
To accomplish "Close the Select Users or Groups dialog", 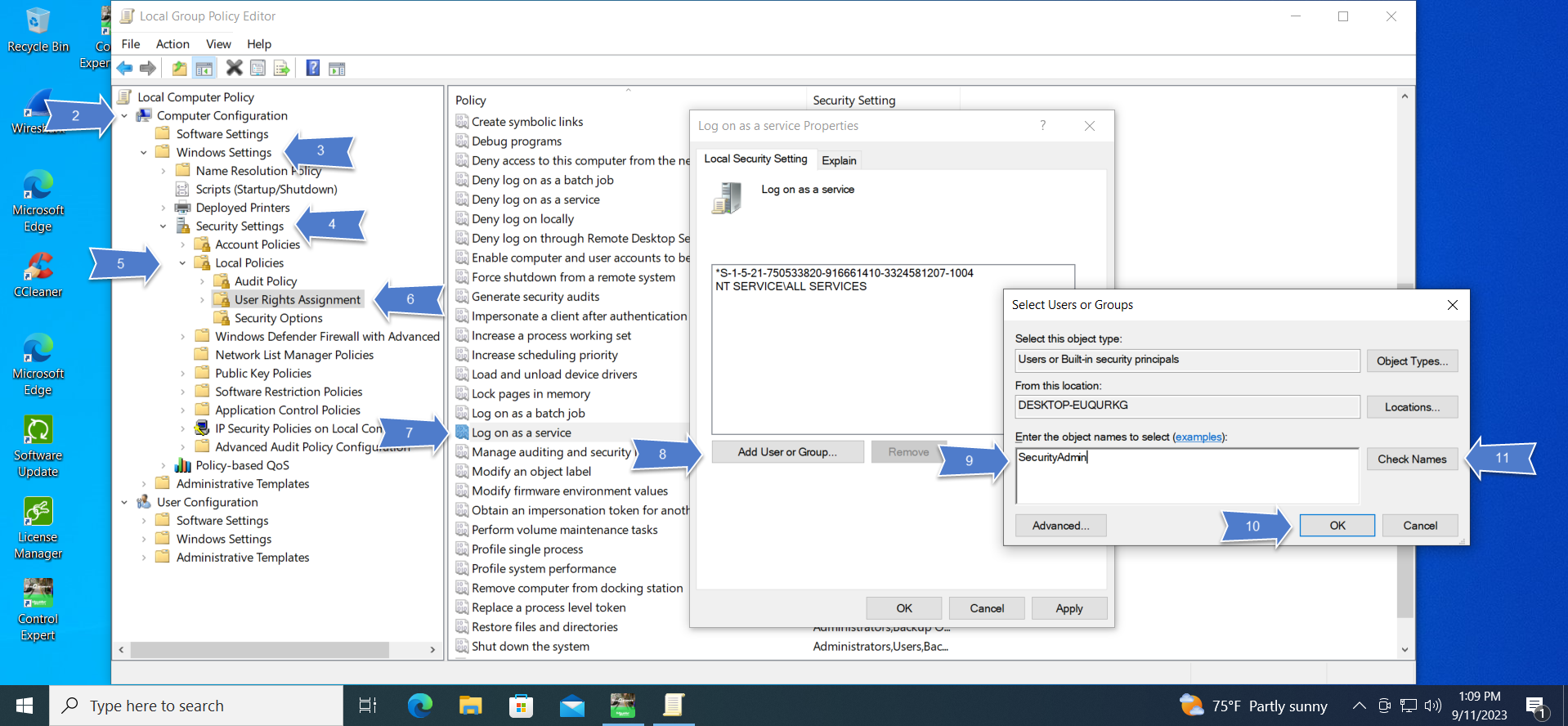I will [x=1453, y=305].
